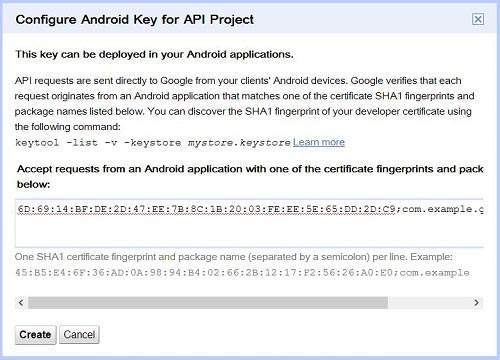
Task: Close the Configure Android Key dialog
Action: 478,19
